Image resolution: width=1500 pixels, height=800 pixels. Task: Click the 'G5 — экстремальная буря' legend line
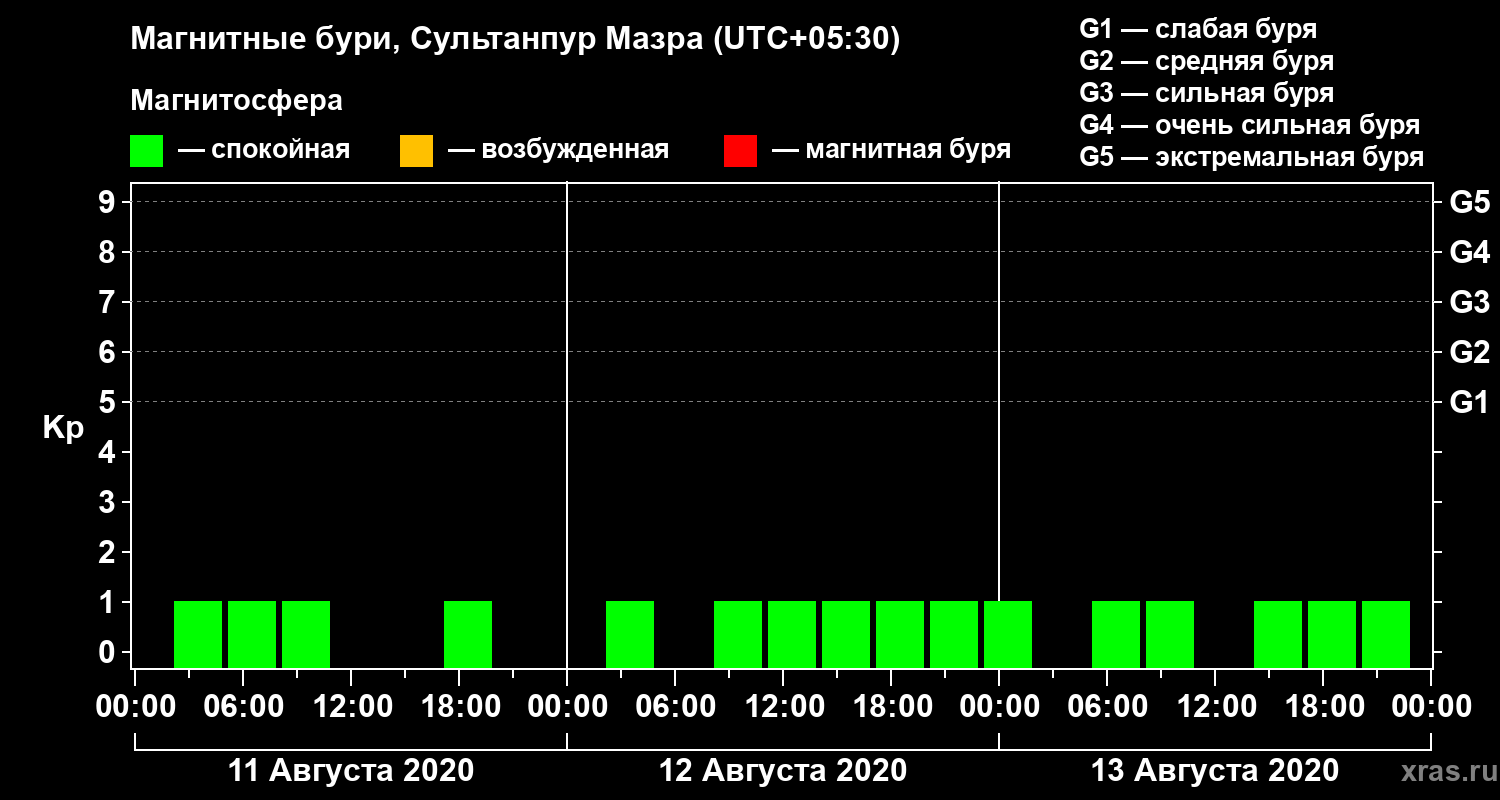click(1252, 158)
